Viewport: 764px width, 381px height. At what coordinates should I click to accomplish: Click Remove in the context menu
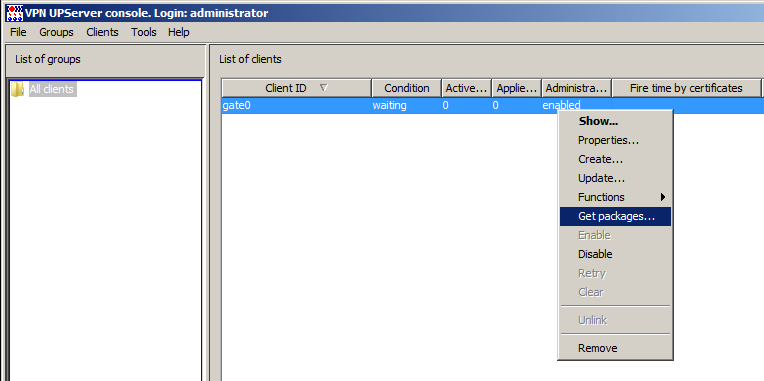(615, 348)
